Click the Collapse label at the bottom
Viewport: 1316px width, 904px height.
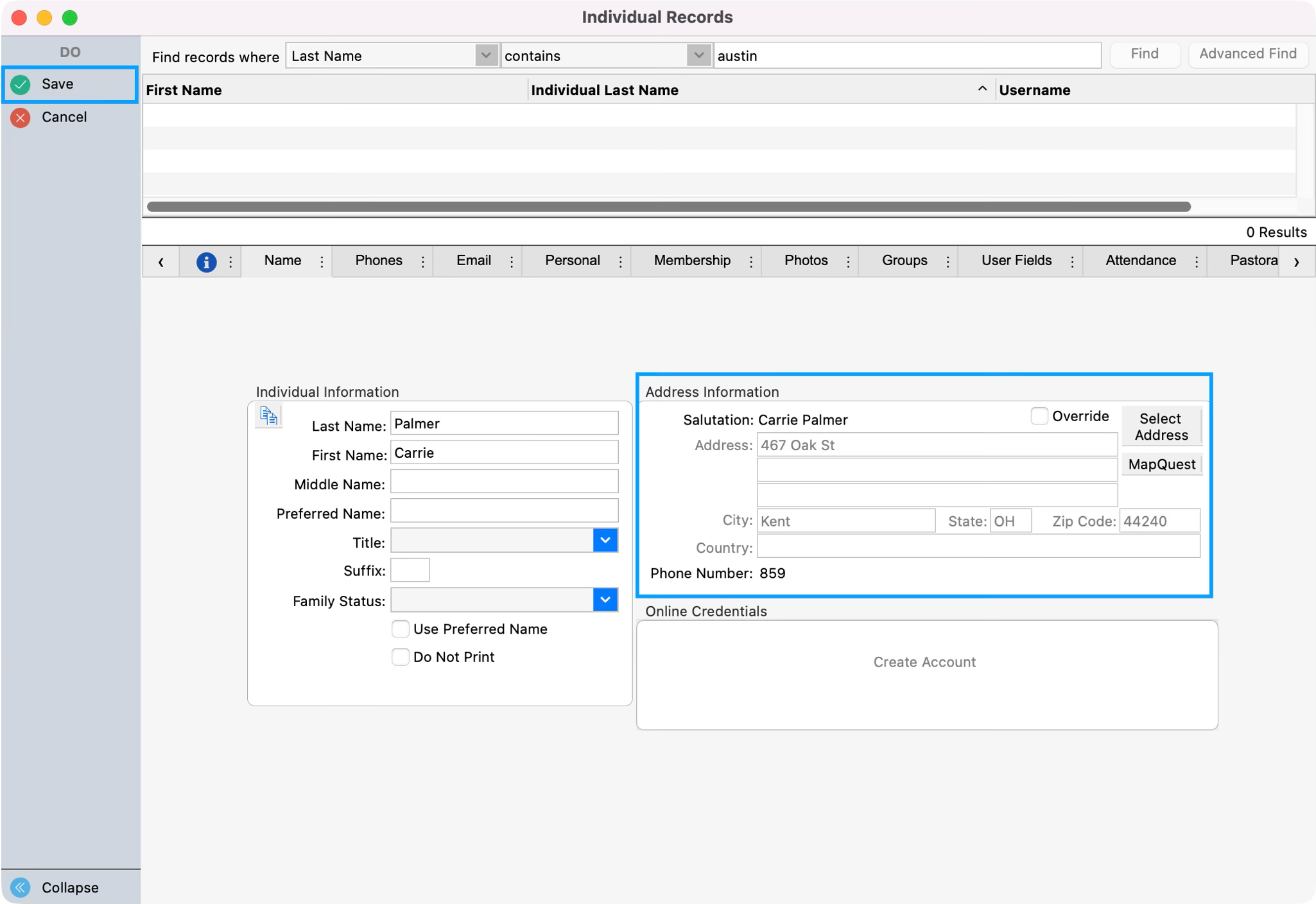[x=70, y=887]
